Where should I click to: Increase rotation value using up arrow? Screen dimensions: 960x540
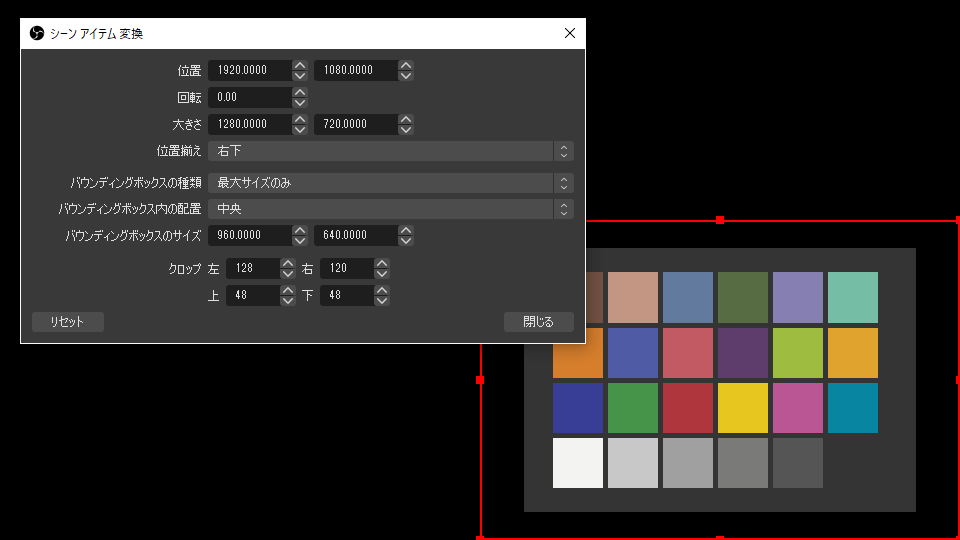click(300, 92)
